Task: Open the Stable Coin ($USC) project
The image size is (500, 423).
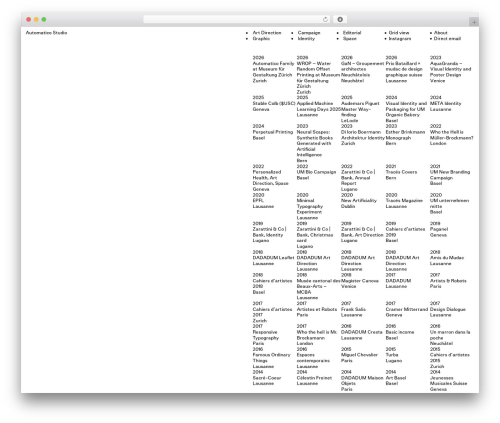Action: click(x=274, y=103)
